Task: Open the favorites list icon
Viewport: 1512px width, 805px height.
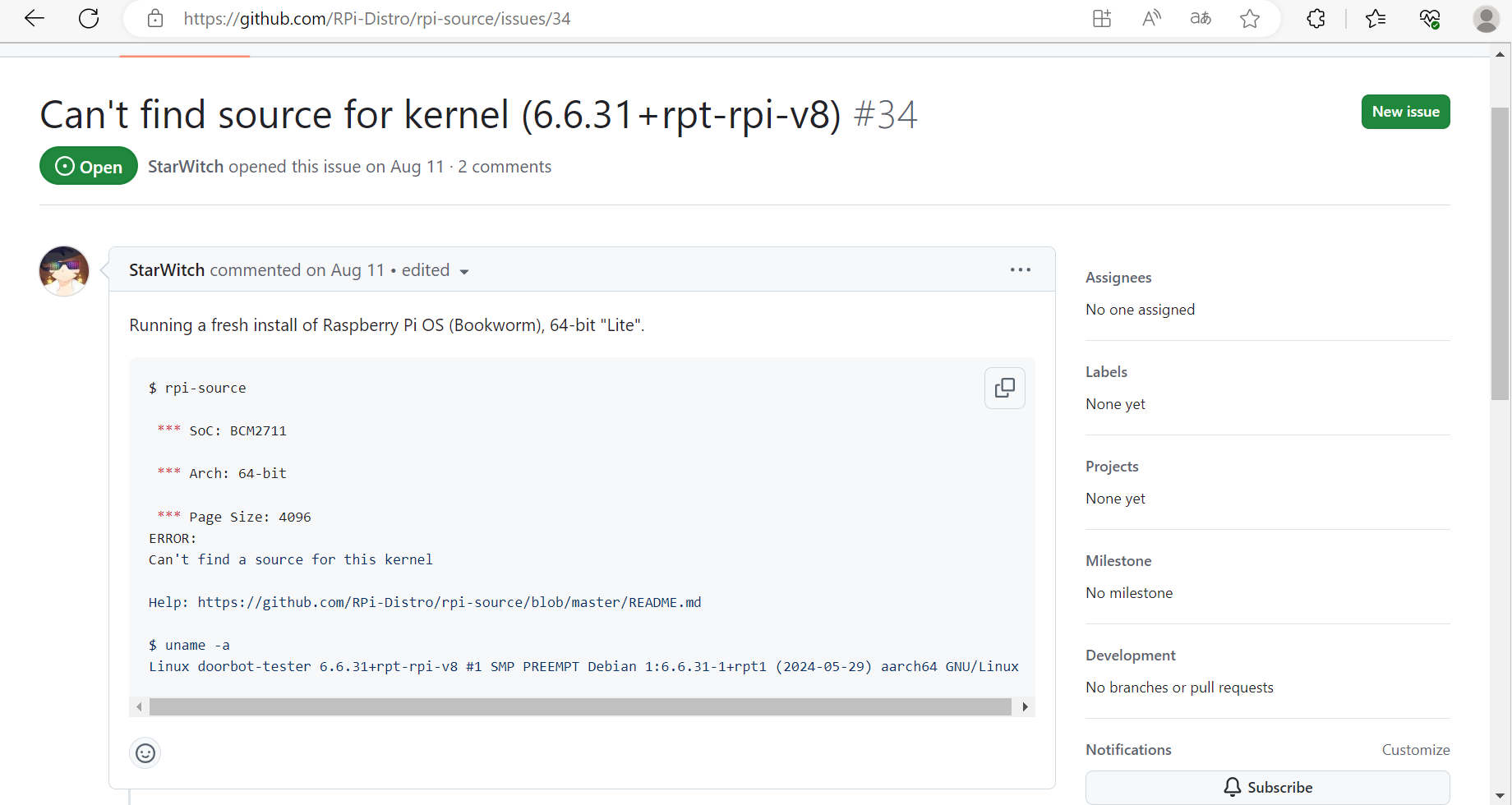Action: [1376, 18]
